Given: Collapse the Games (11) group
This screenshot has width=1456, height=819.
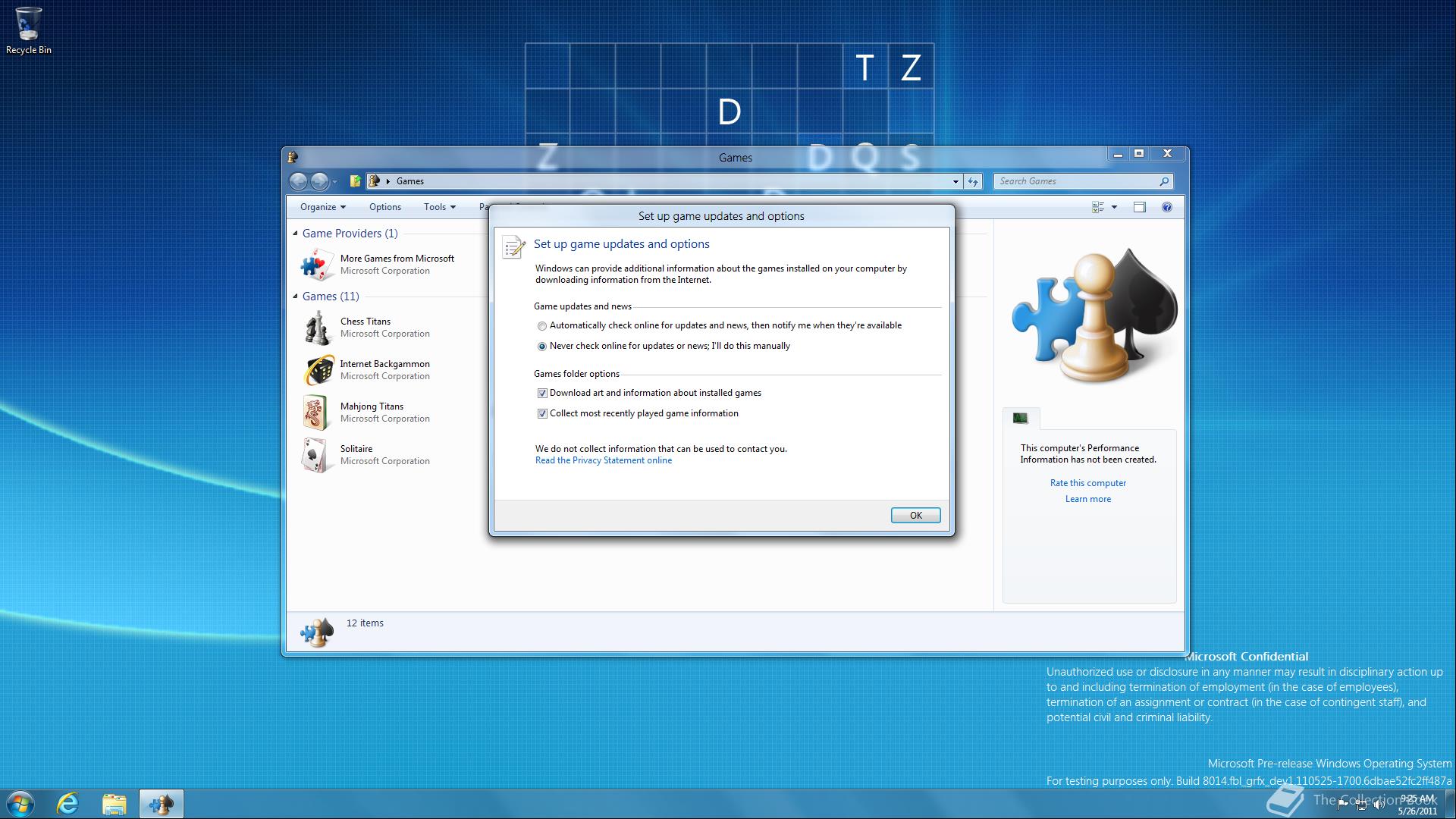Looking at the screenshot, I should tap(295, 297).
